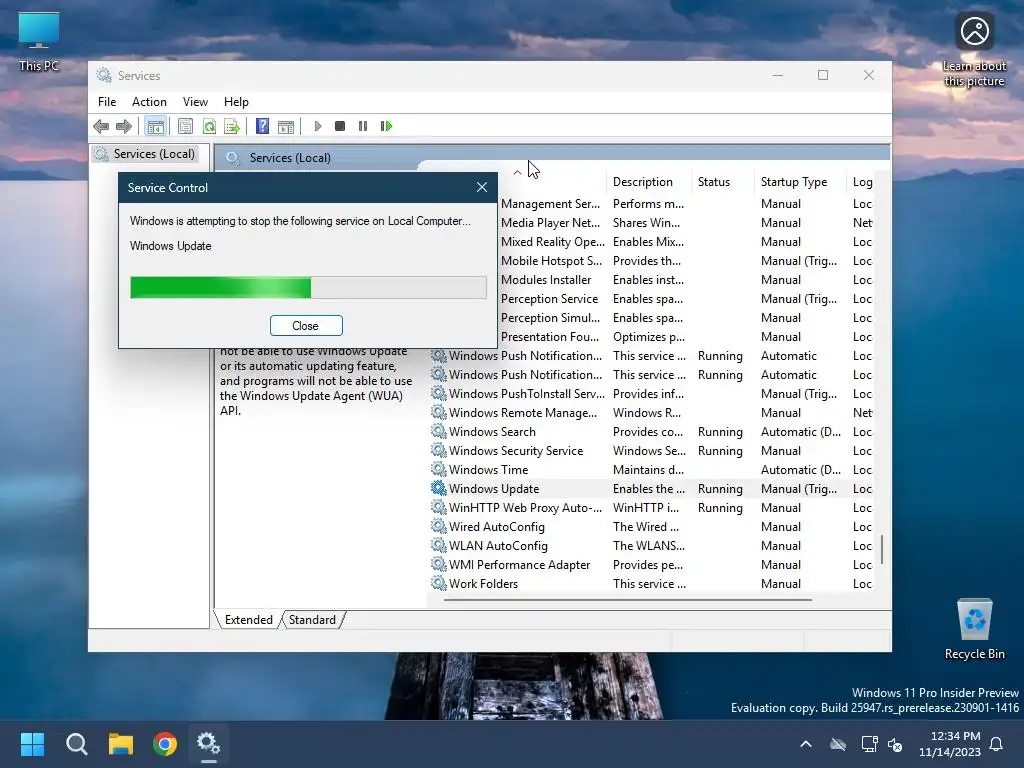The width and height of the screenshot is (1024, 768).
Task: Click Learn about this picture icon
Action: [974, 49]
